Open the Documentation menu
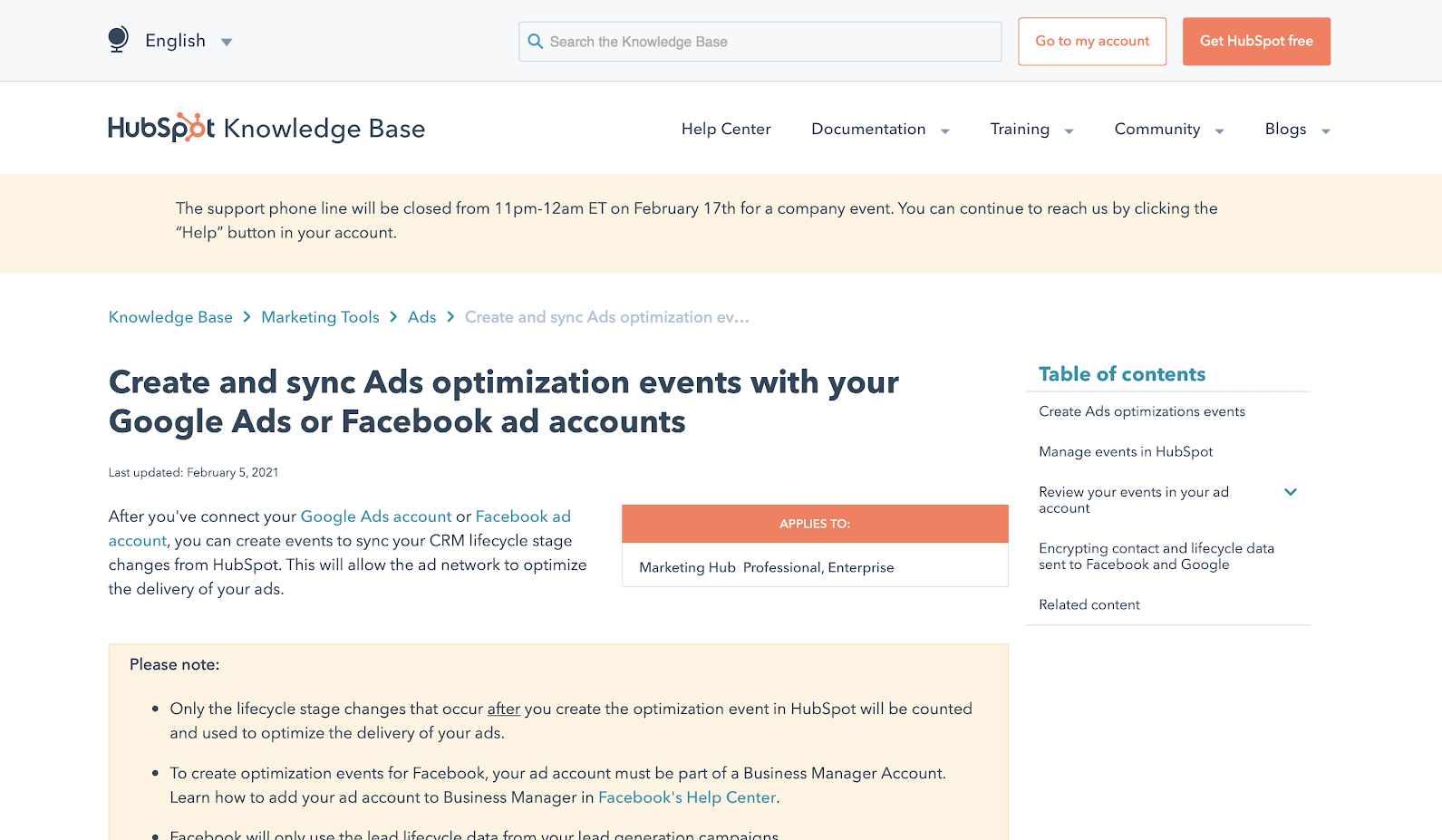The width and height of the screenshot is (1442, 840). [x=868, y=129]
